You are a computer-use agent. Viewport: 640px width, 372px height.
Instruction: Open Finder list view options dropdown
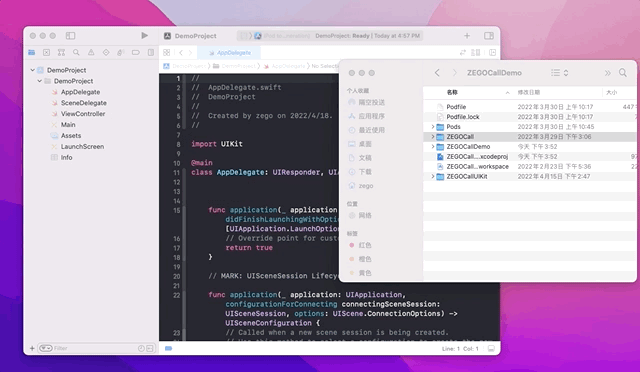tap(559, 73)
